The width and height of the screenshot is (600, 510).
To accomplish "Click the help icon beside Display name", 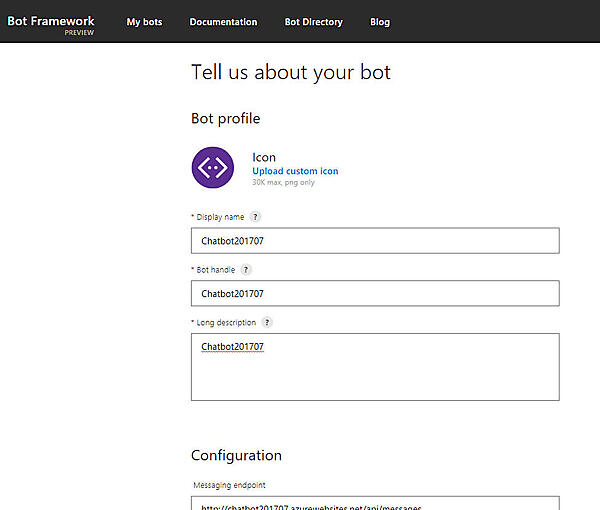I will pyautogui.click(x=255, y=216).
